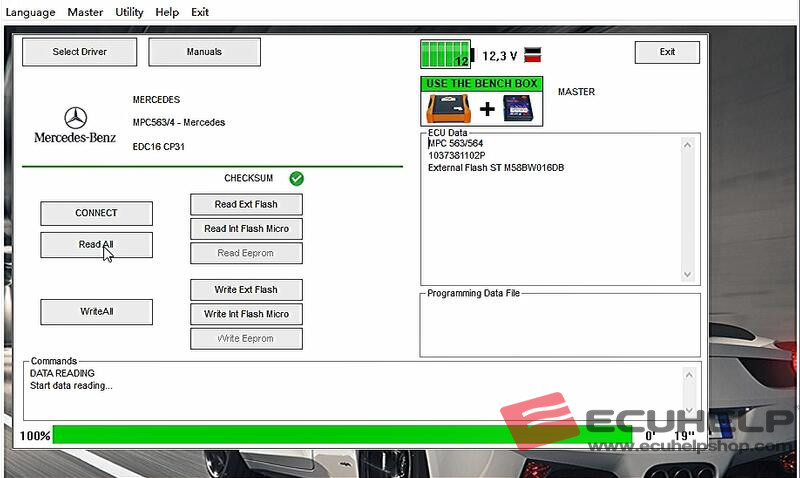Click the Write Eeprom button
Screen dimensions: 800x478
coord(246,339)
